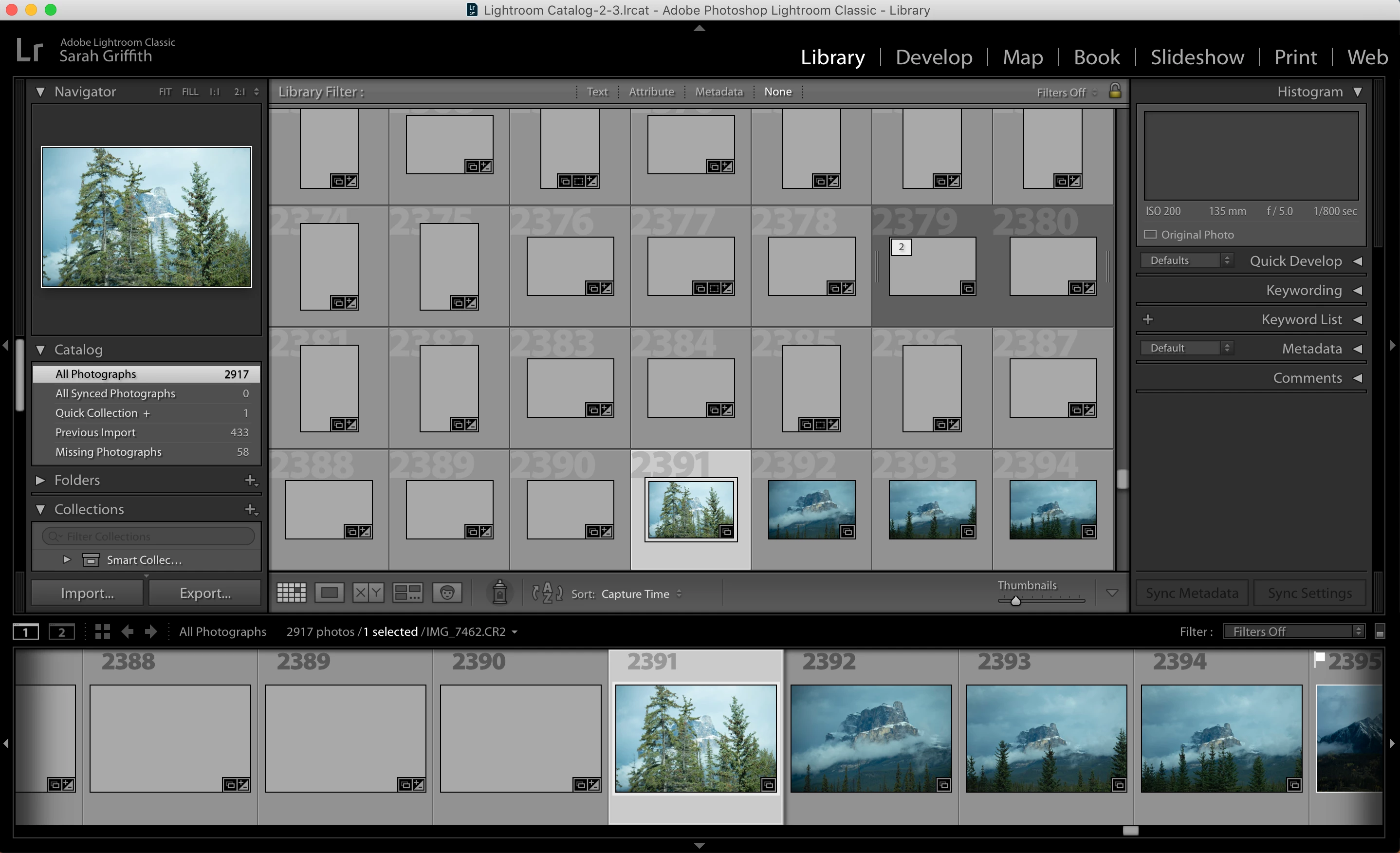Screen dimensions: 1400x853
Task: Open the Sort Capture Time dropdown
Action: click(x=641, y=594)
